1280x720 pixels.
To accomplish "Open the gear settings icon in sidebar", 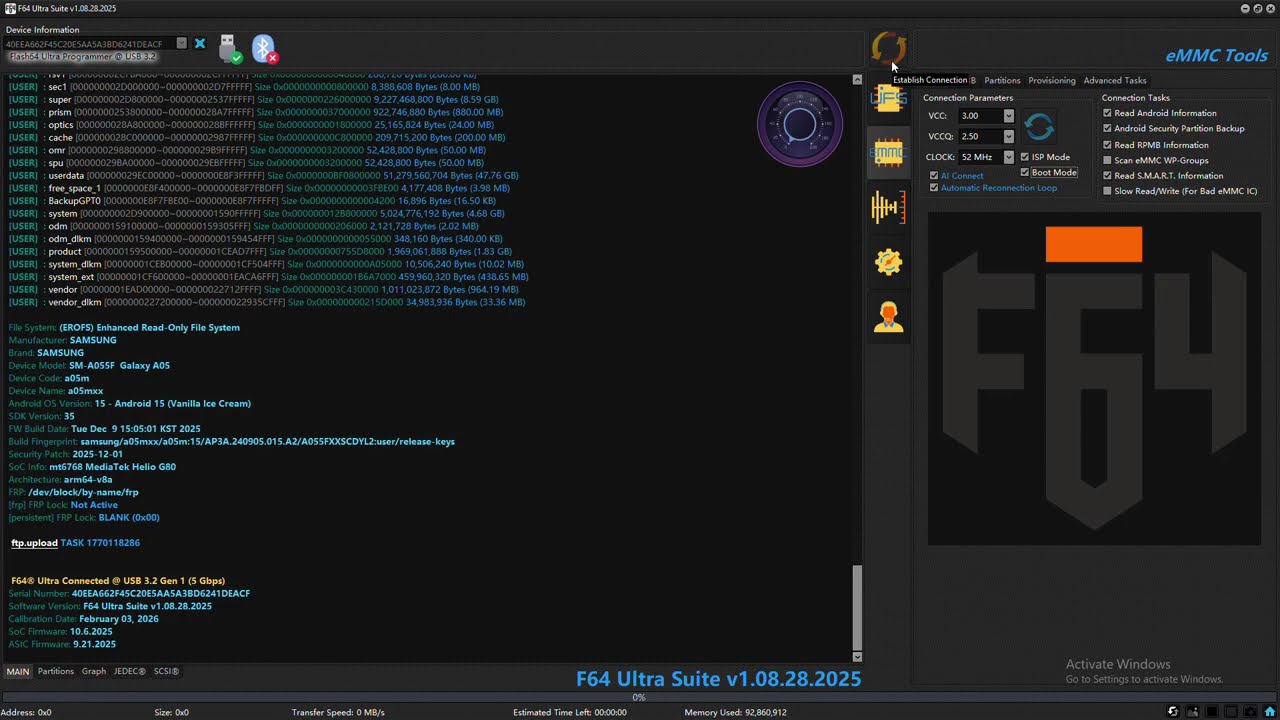I will [888, 262].
